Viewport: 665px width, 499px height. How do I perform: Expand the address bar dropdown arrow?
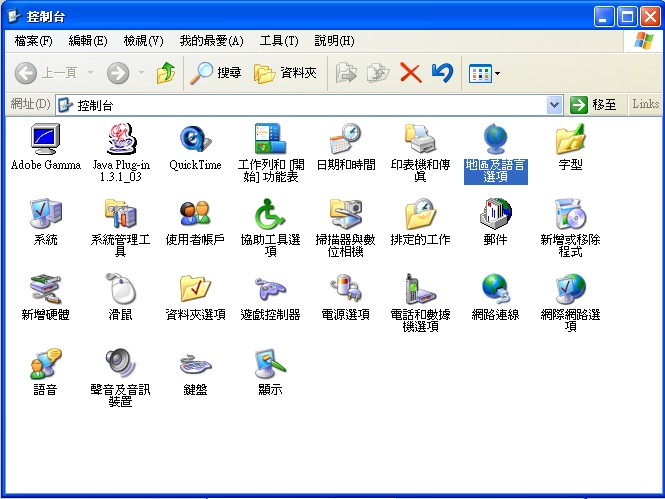click(554, 105)
